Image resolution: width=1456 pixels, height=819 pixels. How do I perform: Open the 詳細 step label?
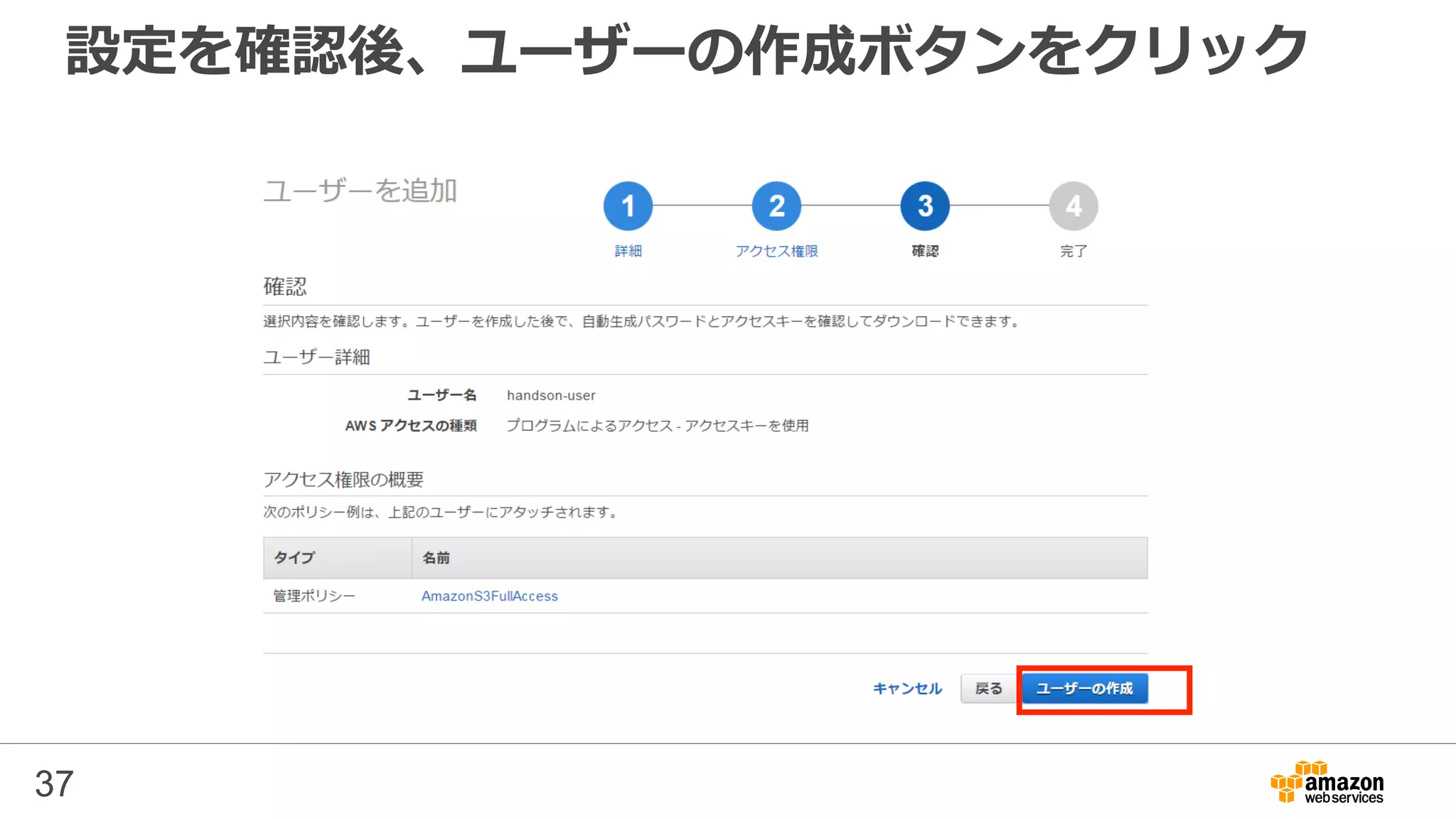click(628, 251)
